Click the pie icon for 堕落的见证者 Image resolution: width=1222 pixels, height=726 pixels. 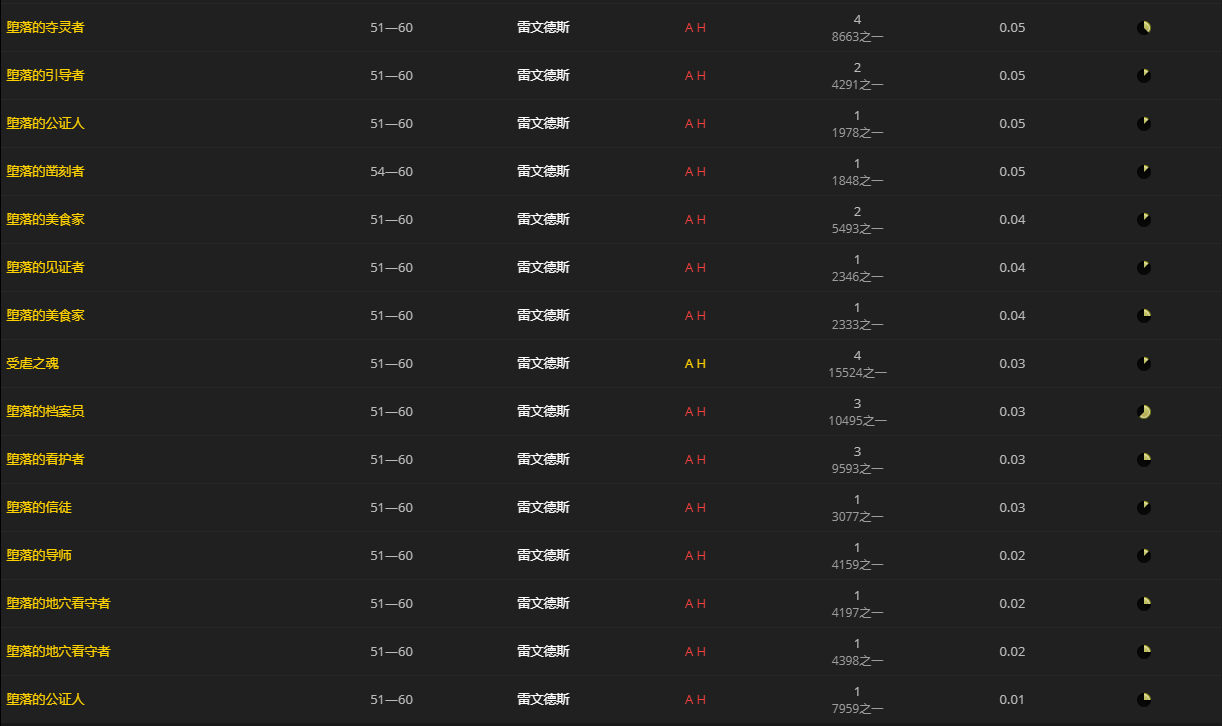(1144, 267)
